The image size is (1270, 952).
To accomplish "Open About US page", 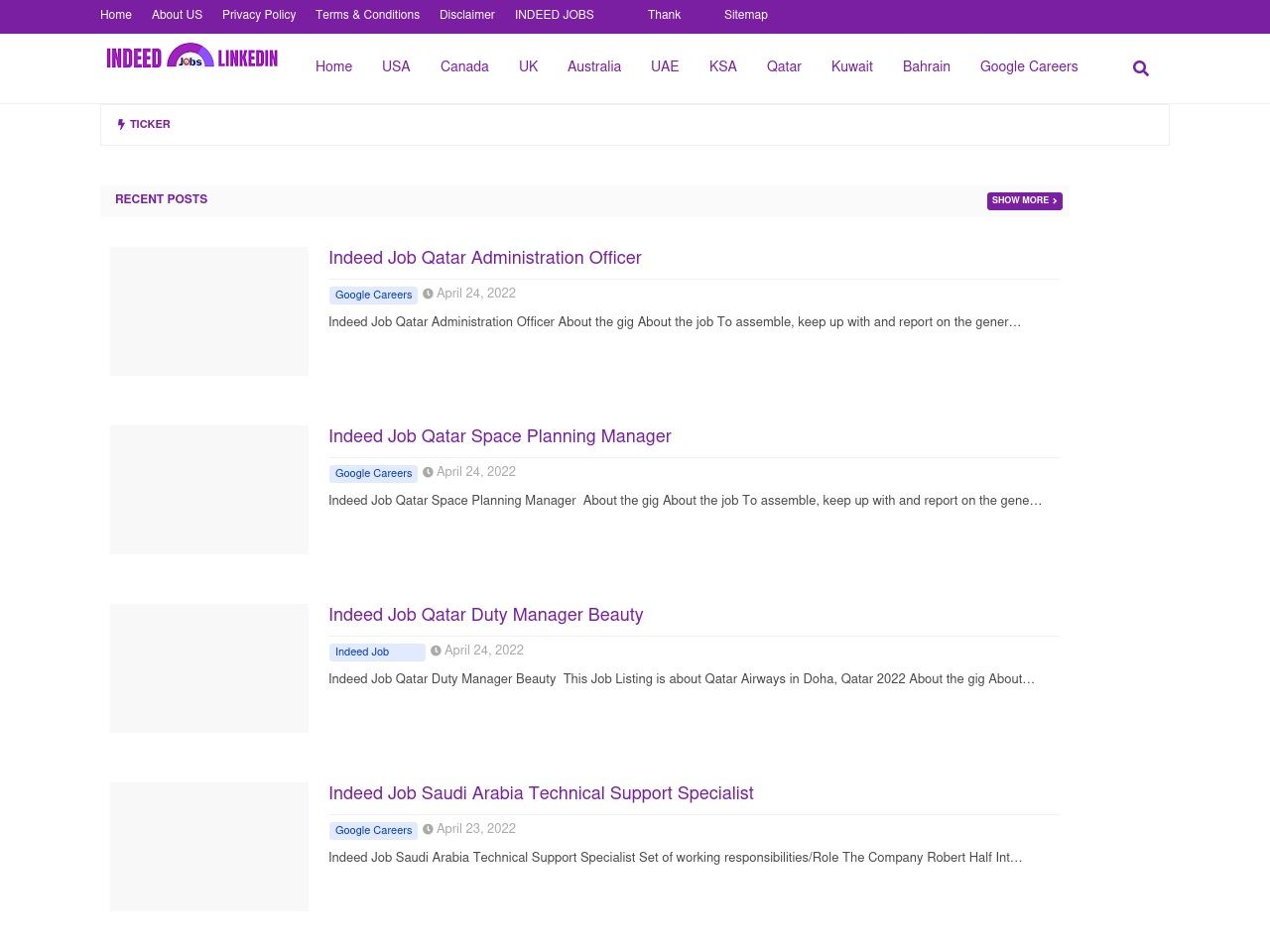I will [x=177, y=15].
